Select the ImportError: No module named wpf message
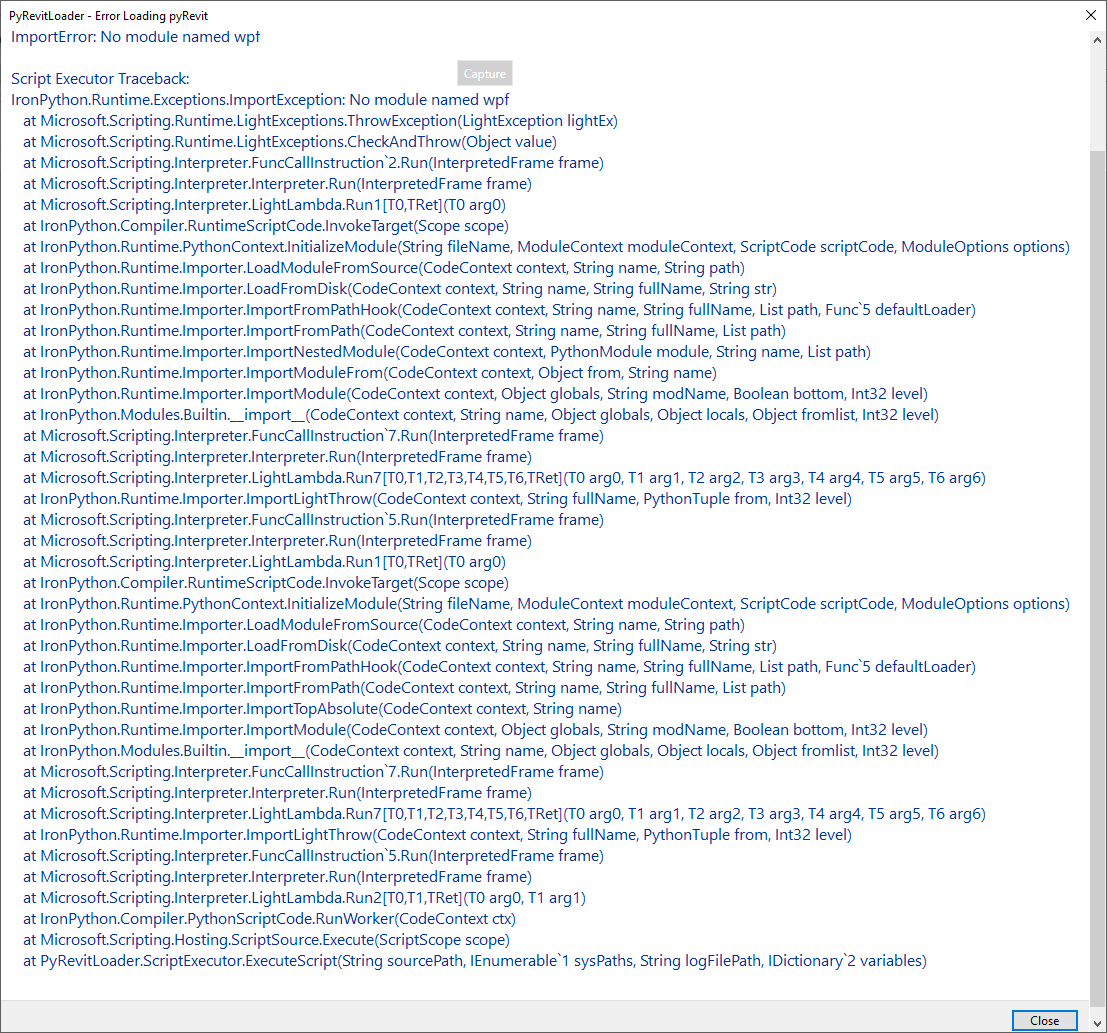Image resolution: width=1107 pixels, height=1033 pixels. click(x=134, y=36)
